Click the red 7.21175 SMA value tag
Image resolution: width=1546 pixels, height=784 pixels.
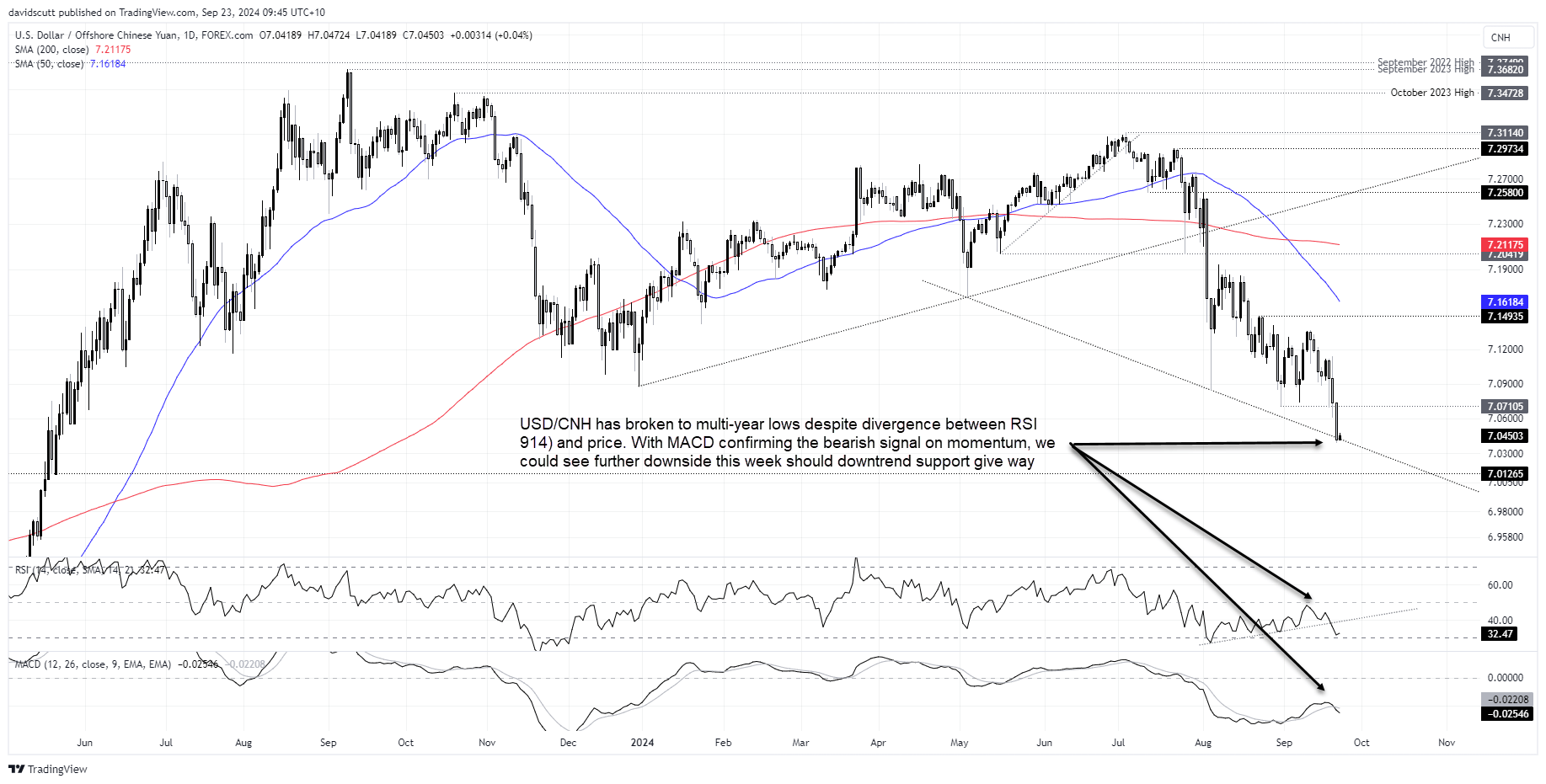coord(1505,245)
